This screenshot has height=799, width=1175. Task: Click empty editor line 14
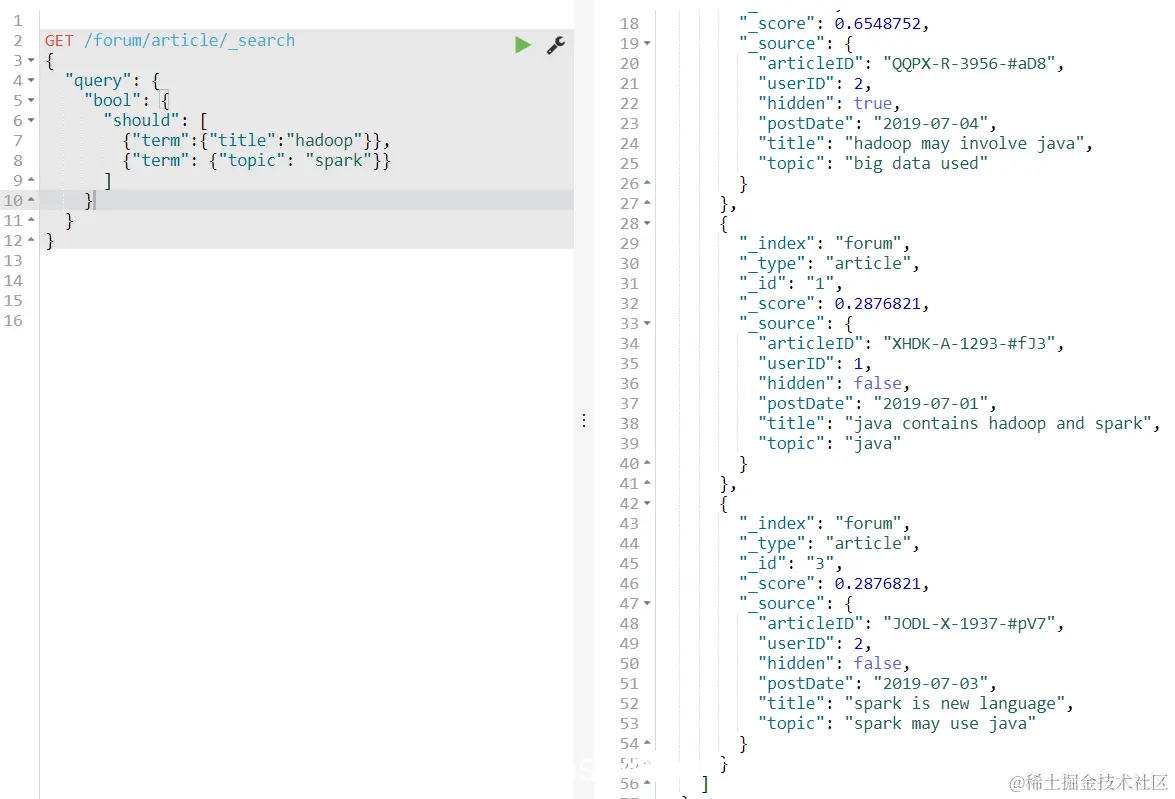click(306, 280)
